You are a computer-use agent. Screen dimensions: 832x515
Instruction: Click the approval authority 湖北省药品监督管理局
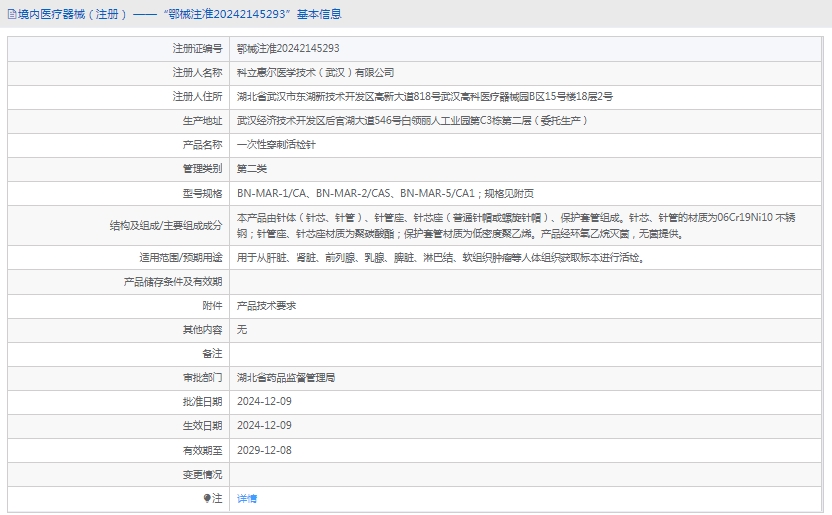[x=285, y=377]
